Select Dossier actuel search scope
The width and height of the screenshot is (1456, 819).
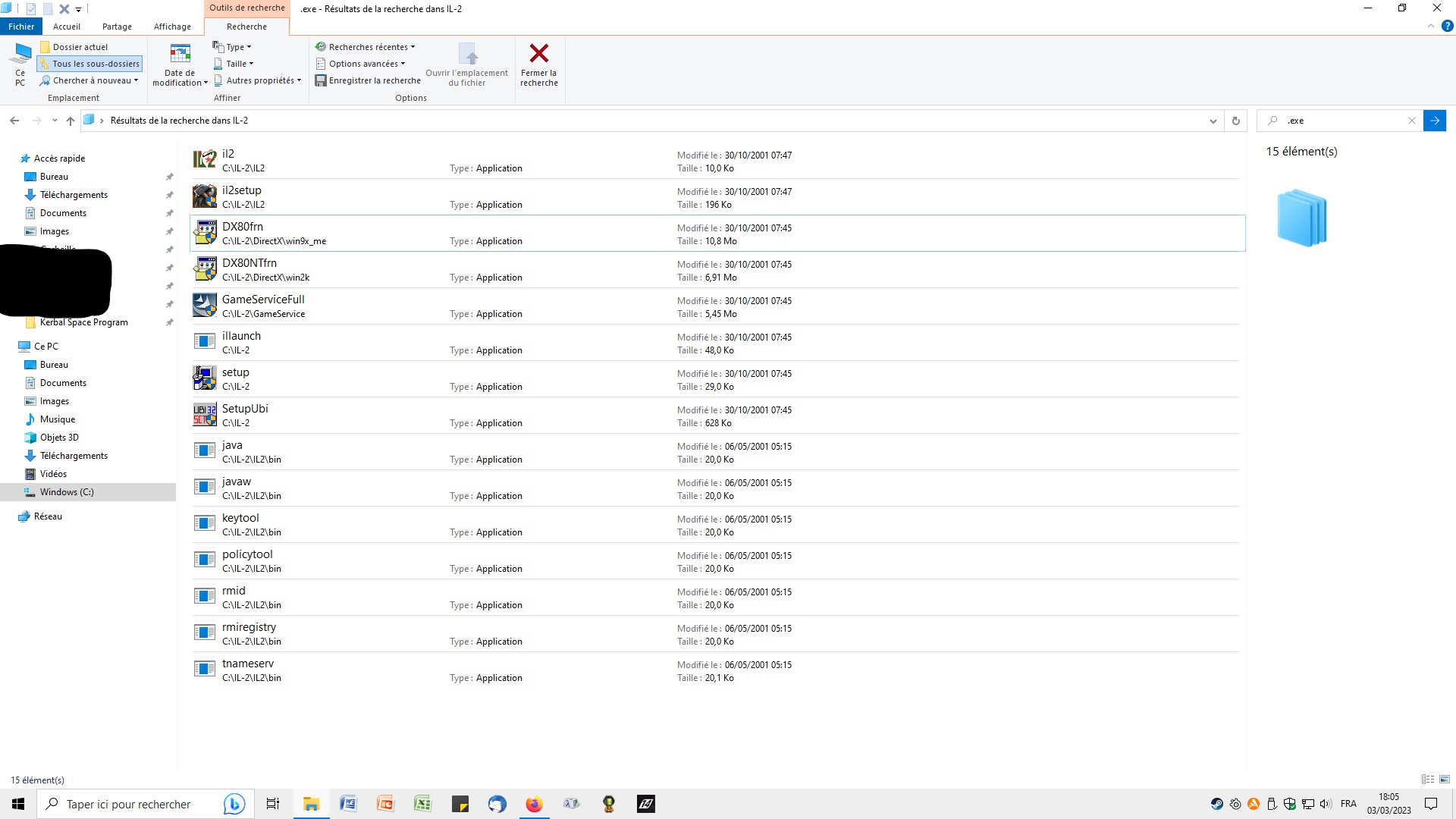tap(74, 47)
